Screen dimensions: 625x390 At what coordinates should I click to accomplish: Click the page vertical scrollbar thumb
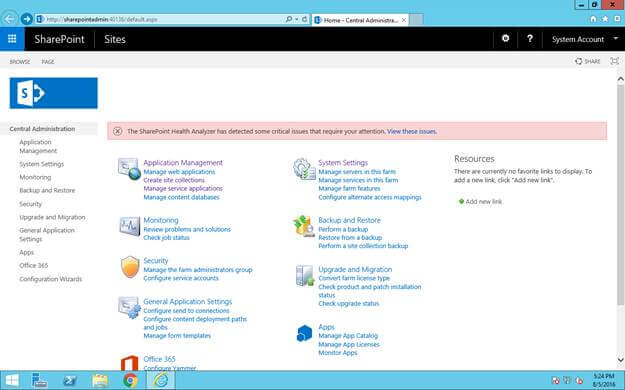(x=621, y=195)
